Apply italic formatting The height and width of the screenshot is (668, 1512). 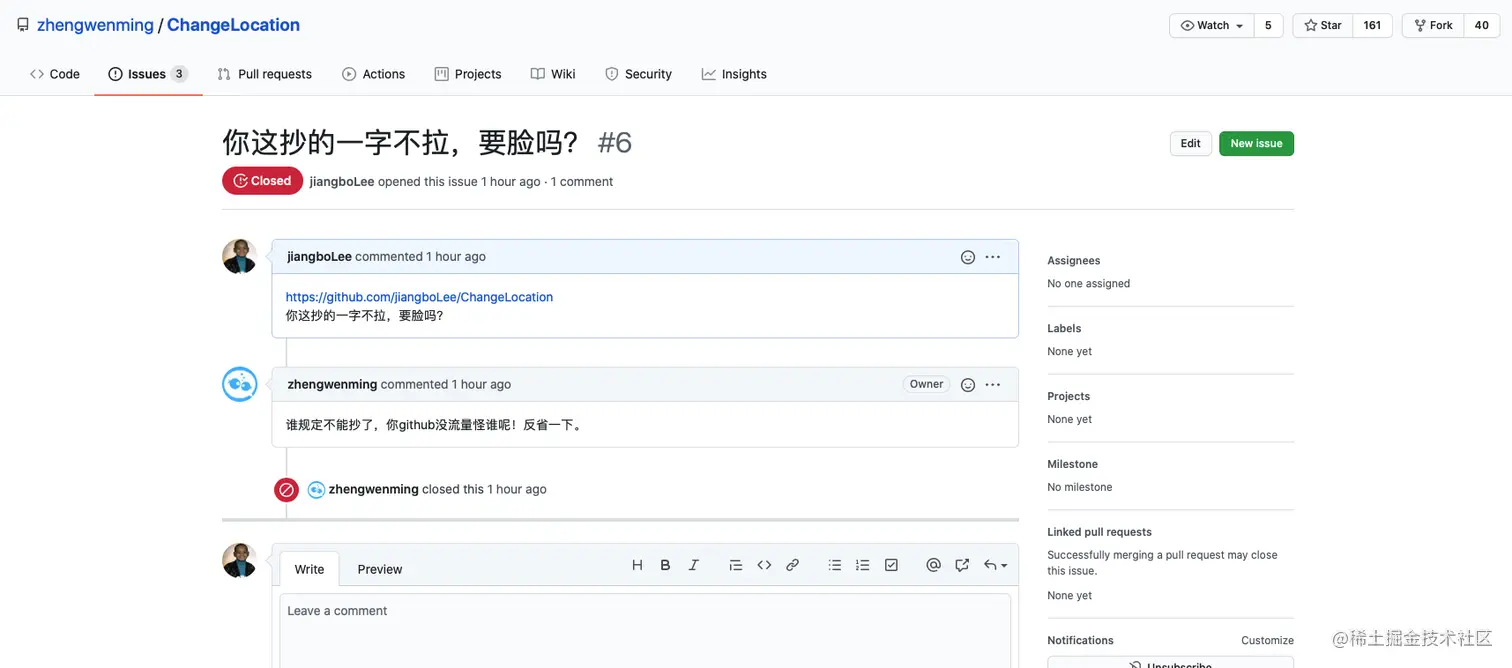[x=693, y=565]
